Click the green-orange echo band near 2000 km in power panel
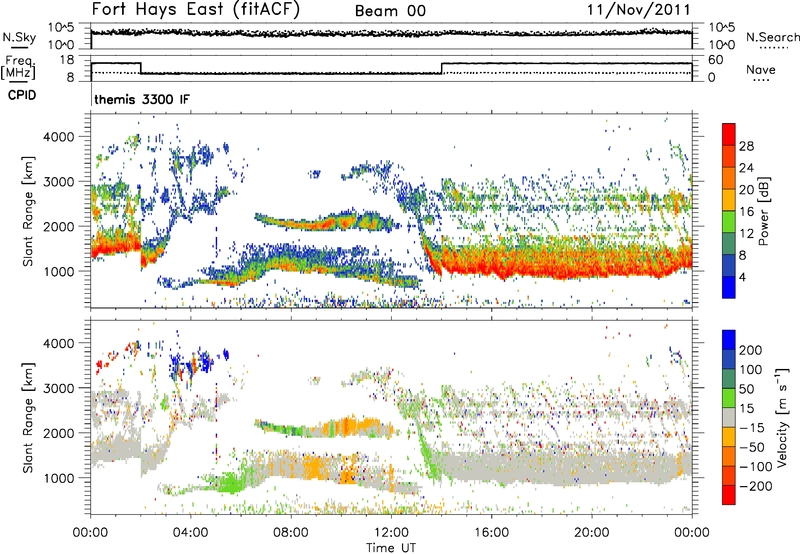Screen dimensions: 800x554 [327, 221]
